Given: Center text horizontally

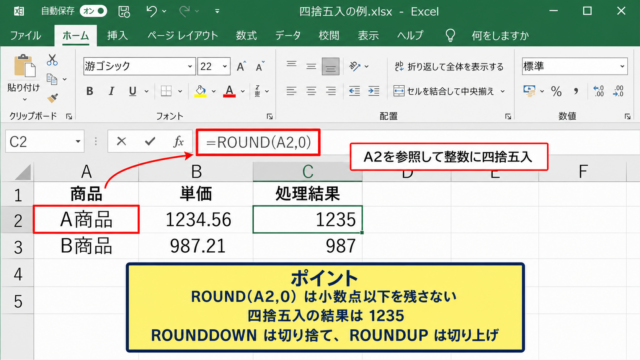Looking at the screenshot, I should point(311,91).
